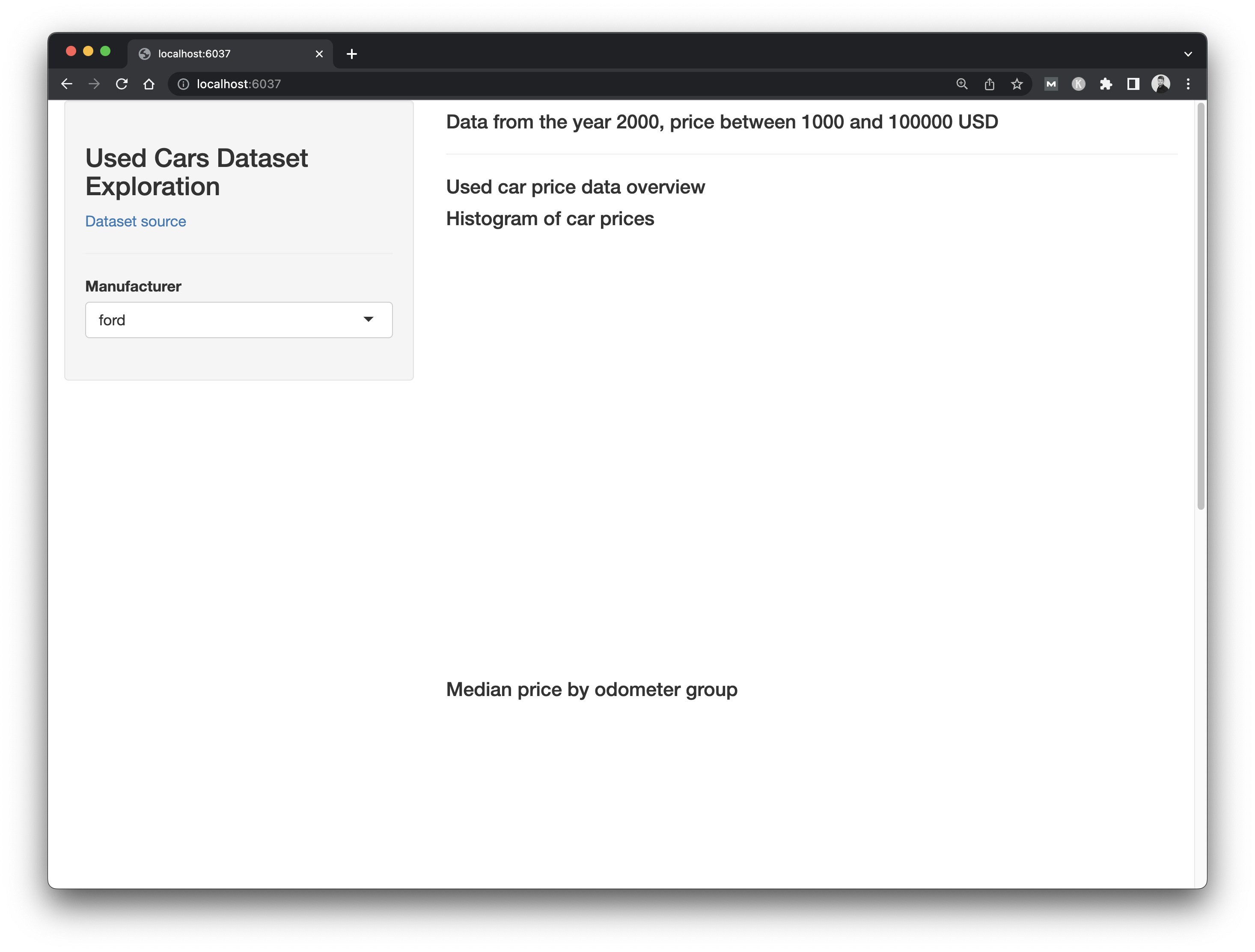Open the Manufacturer dropdown showing ford

pyautogui.click(x=239, y=320)
